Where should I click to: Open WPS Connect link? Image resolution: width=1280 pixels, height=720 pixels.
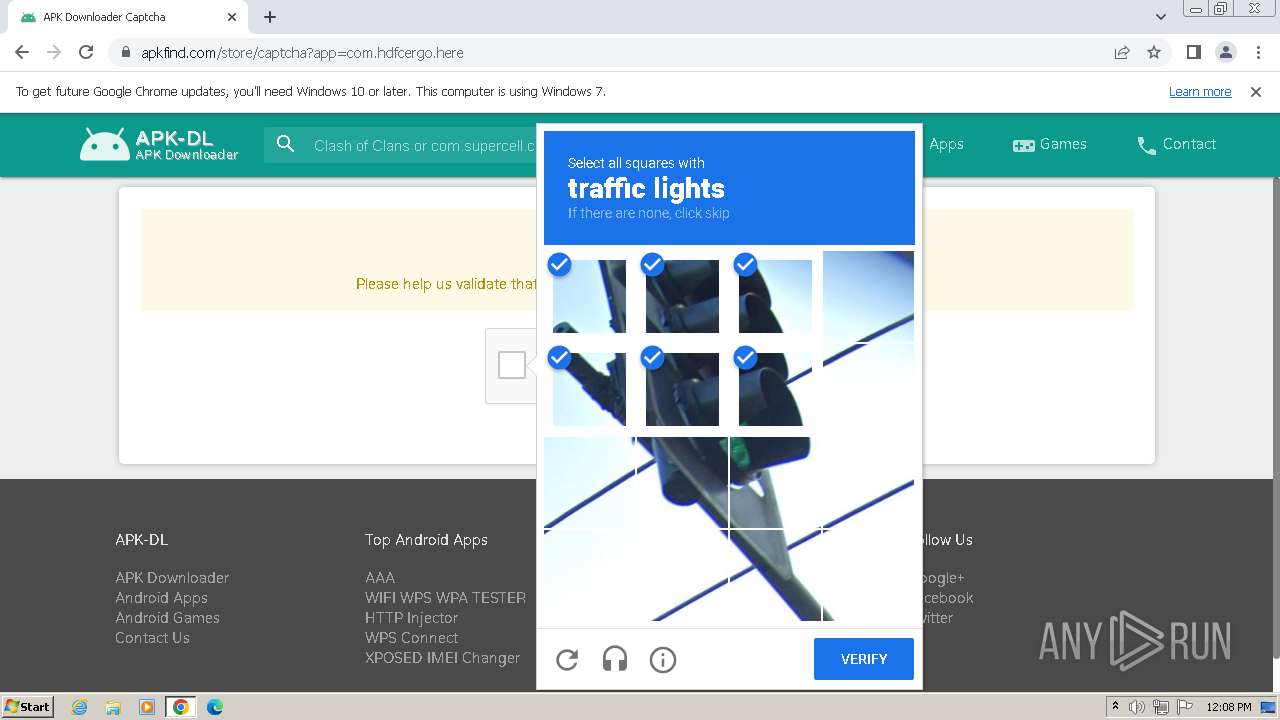click(411, 638)
